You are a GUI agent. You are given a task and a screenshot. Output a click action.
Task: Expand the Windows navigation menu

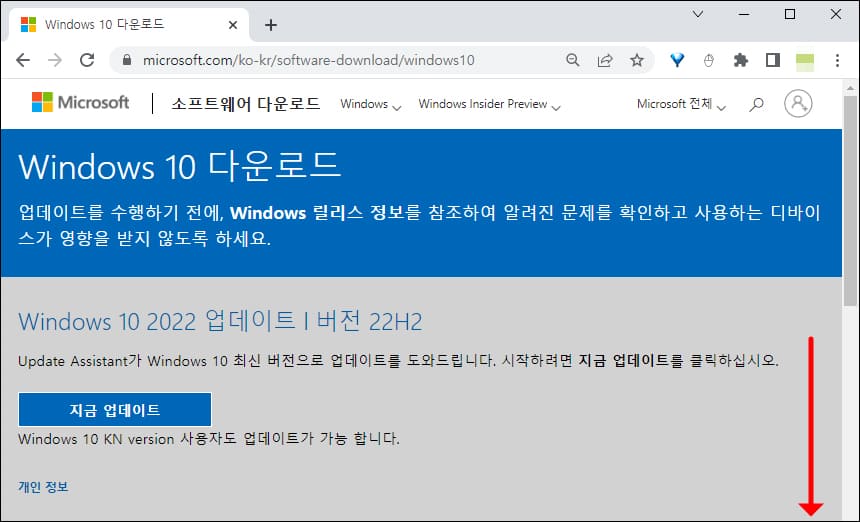pyautogui.click(x=371, y=104)
